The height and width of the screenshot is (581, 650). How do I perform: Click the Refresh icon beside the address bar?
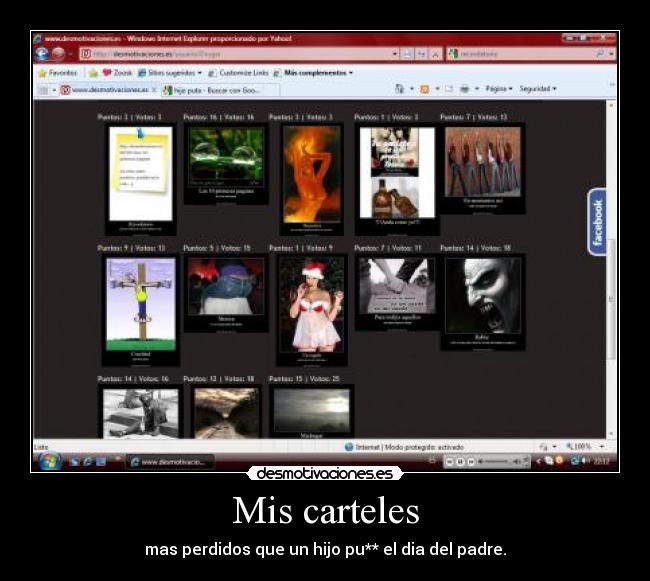422,54
